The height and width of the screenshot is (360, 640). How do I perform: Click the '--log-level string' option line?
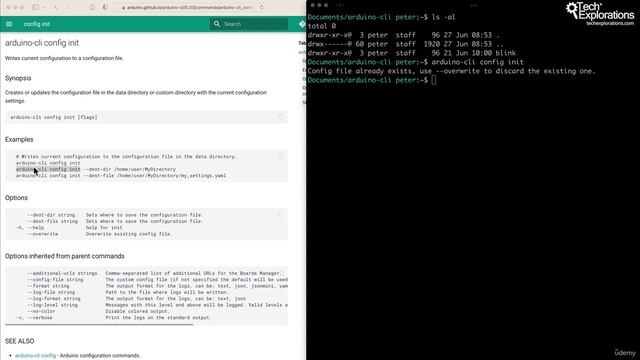157,305
